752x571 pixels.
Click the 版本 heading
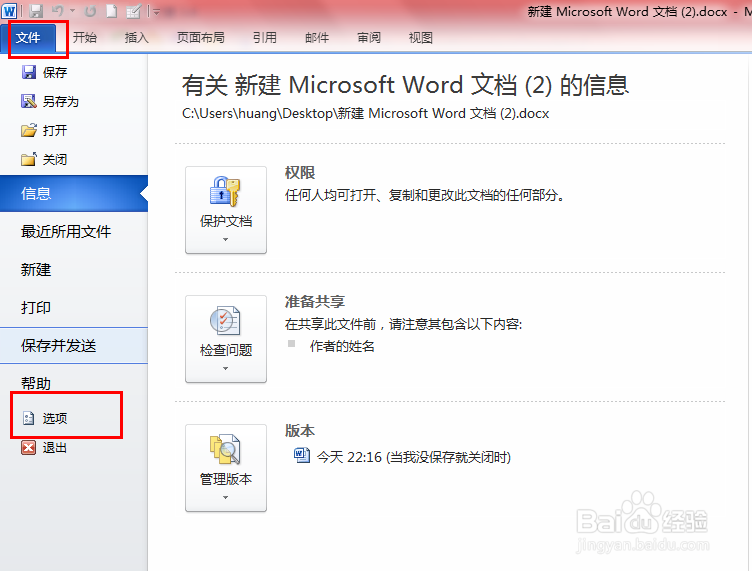click(x=300, y=431)
